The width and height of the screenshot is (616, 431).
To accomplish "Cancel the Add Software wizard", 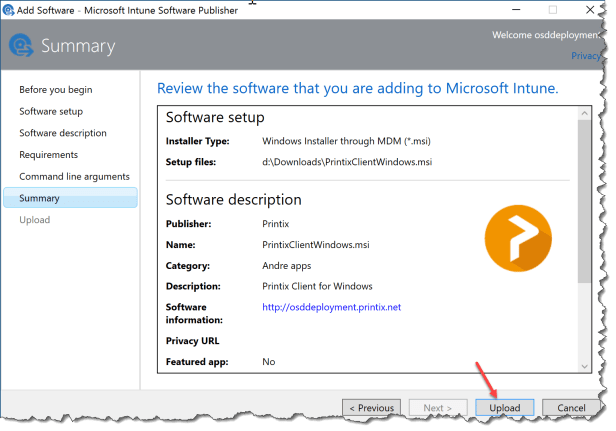I will [571, 408].
